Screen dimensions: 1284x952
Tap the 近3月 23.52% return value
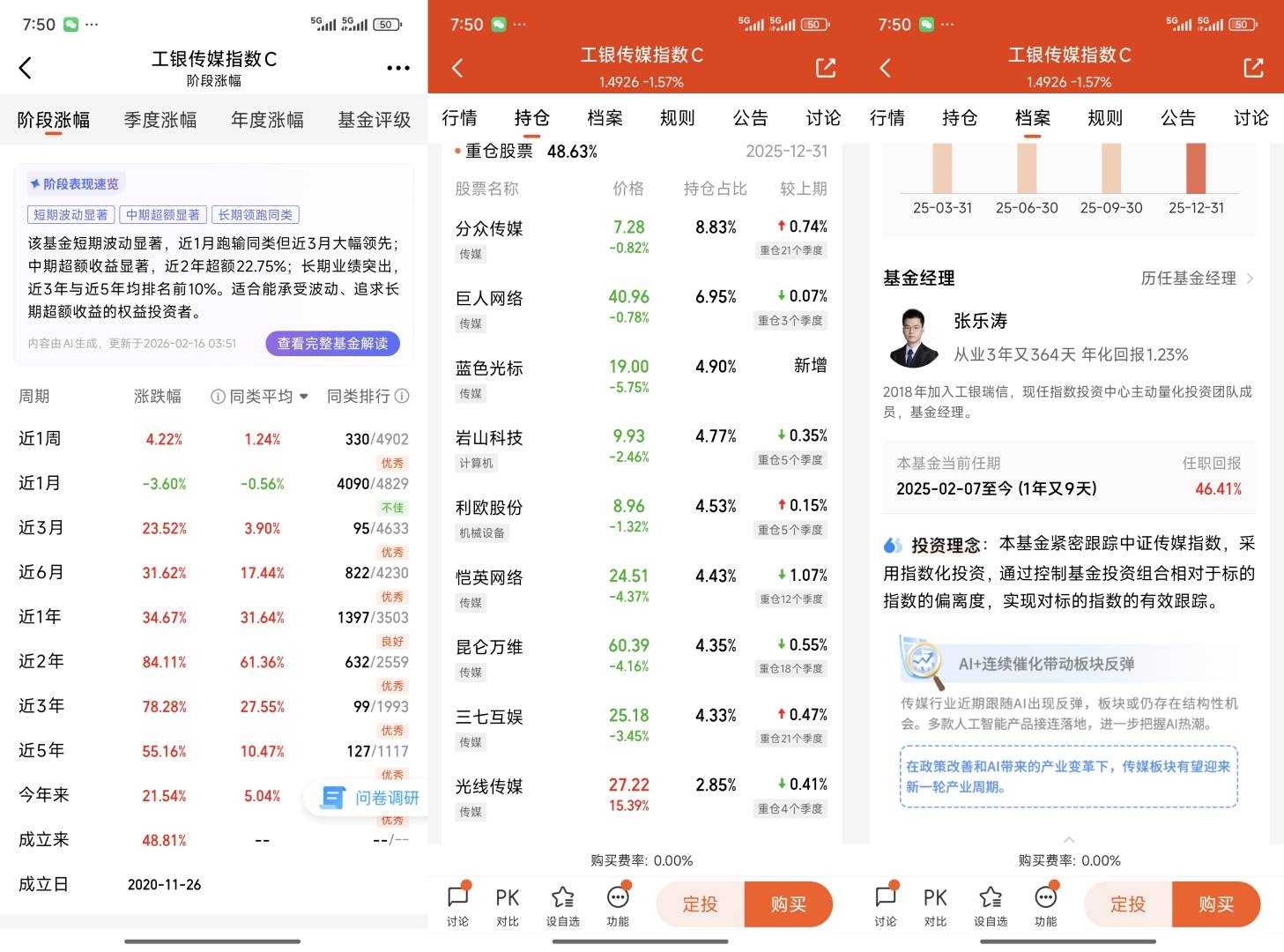[164, 529]
